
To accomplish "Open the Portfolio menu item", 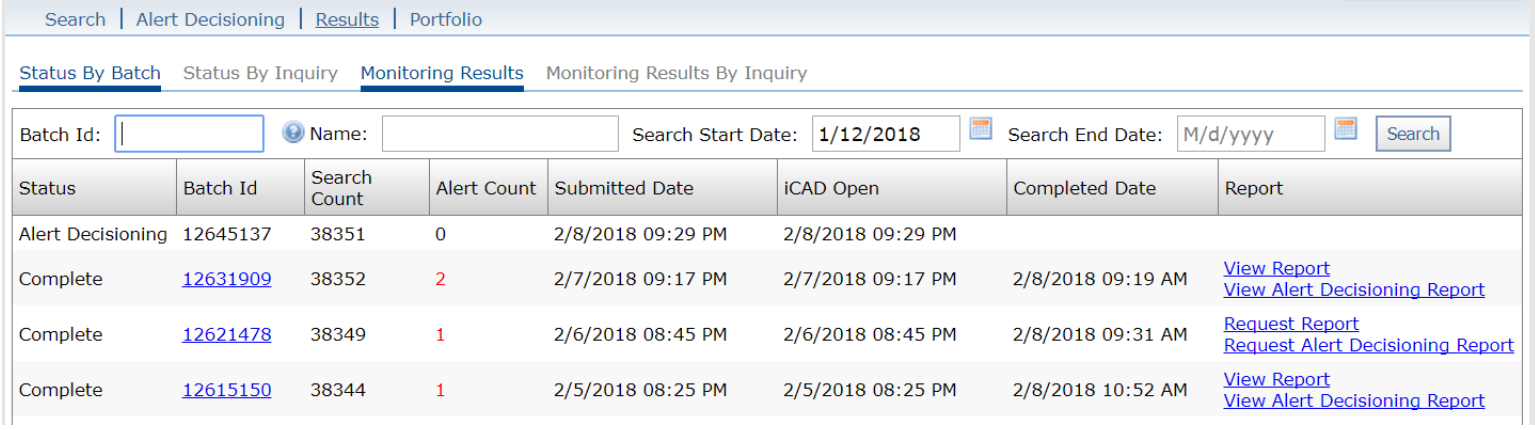I will click(x=446, y=19).
